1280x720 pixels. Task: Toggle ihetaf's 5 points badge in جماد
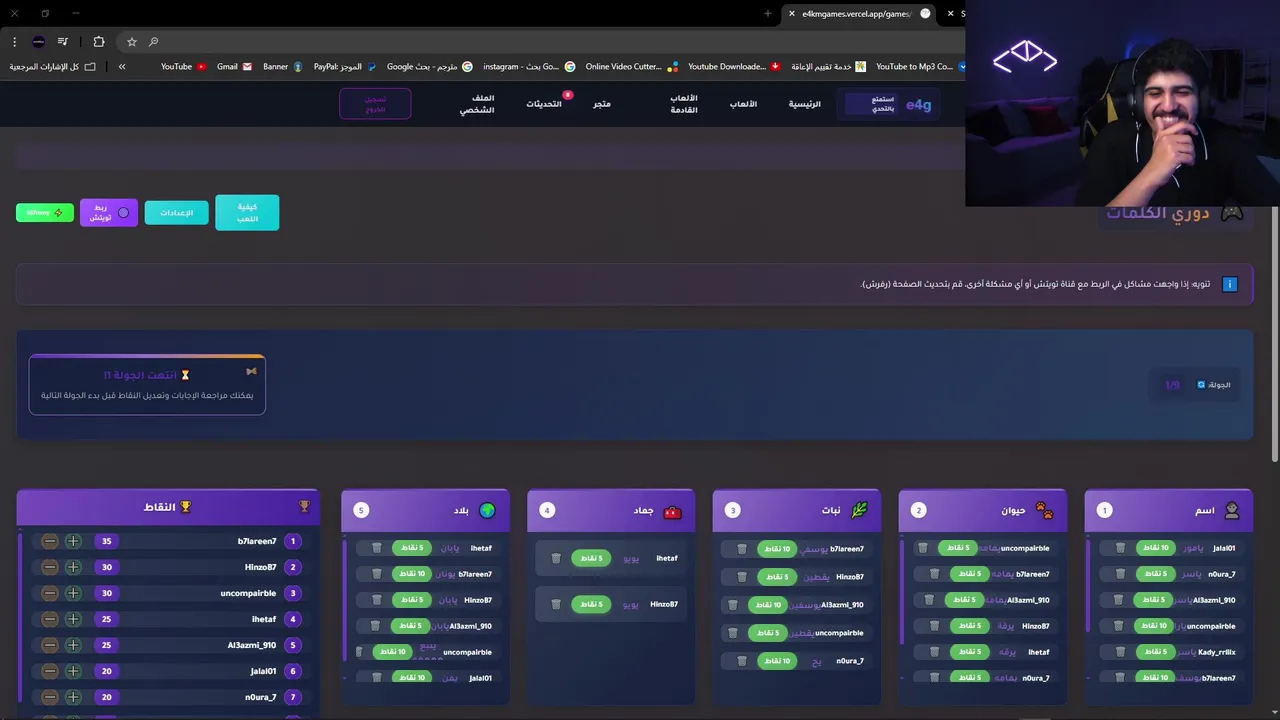(591, 558)
